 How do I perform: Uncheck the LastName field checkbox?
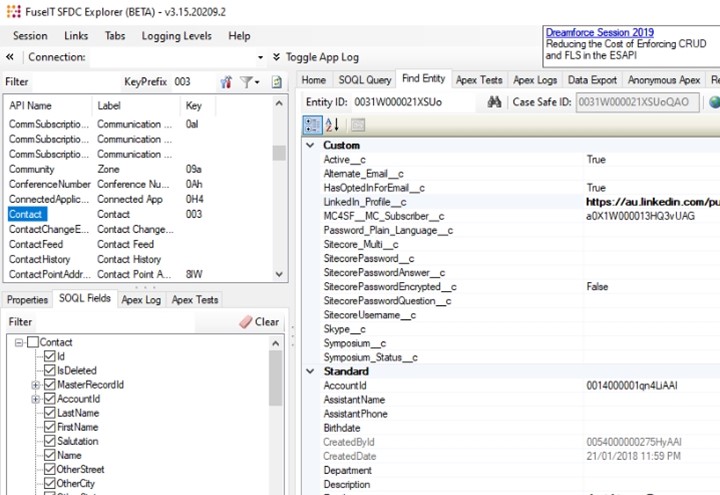coord(50,413)
